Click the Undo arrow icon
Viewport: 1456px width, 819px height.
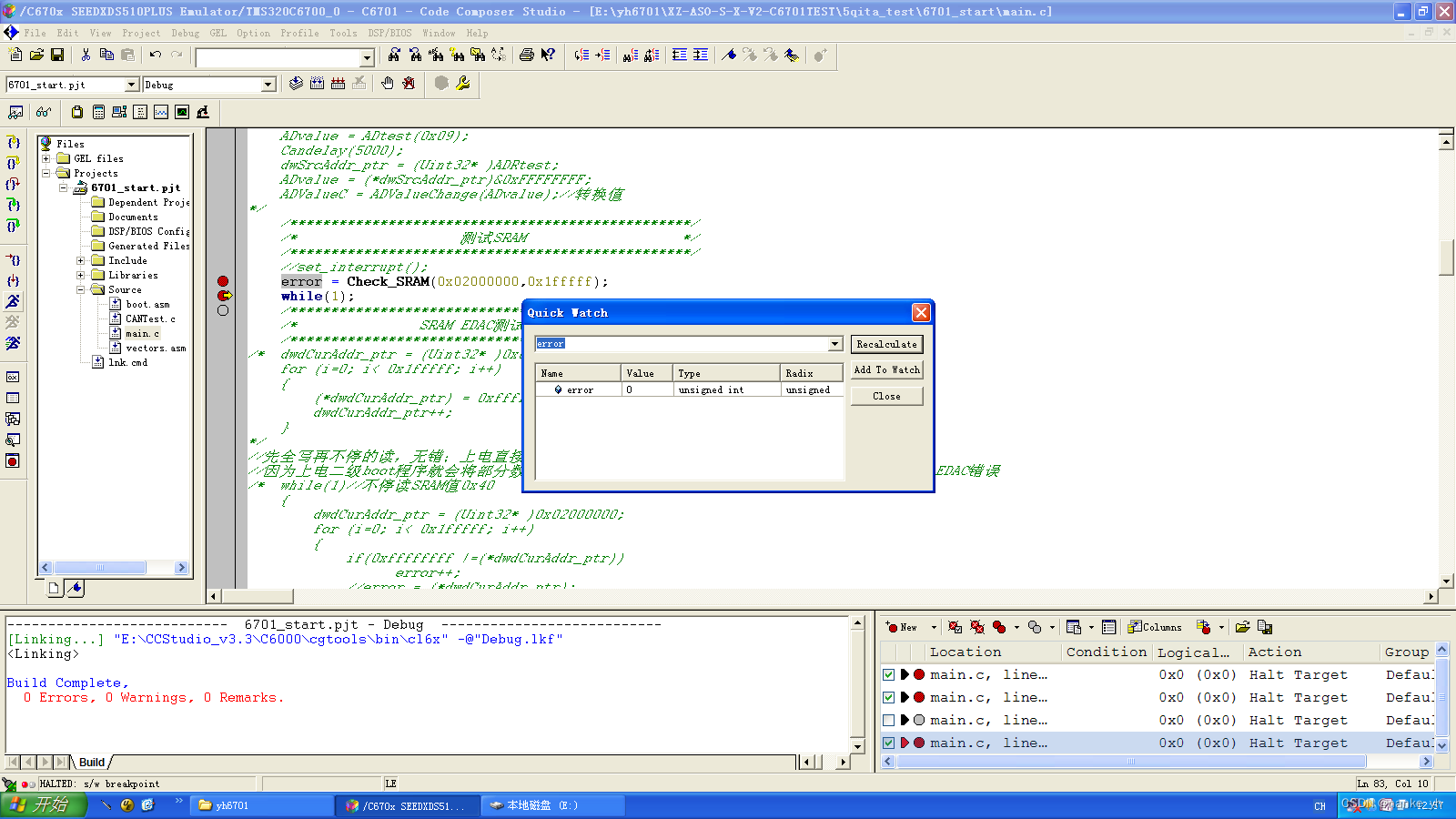tap(156, 56)
